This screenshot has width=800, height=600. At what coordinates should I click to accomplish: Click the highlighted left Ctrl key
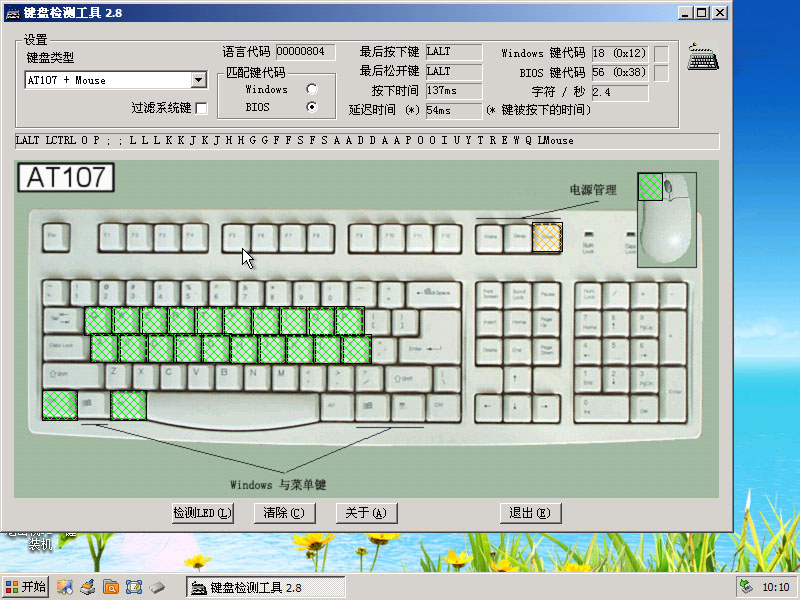coord(60,406)
